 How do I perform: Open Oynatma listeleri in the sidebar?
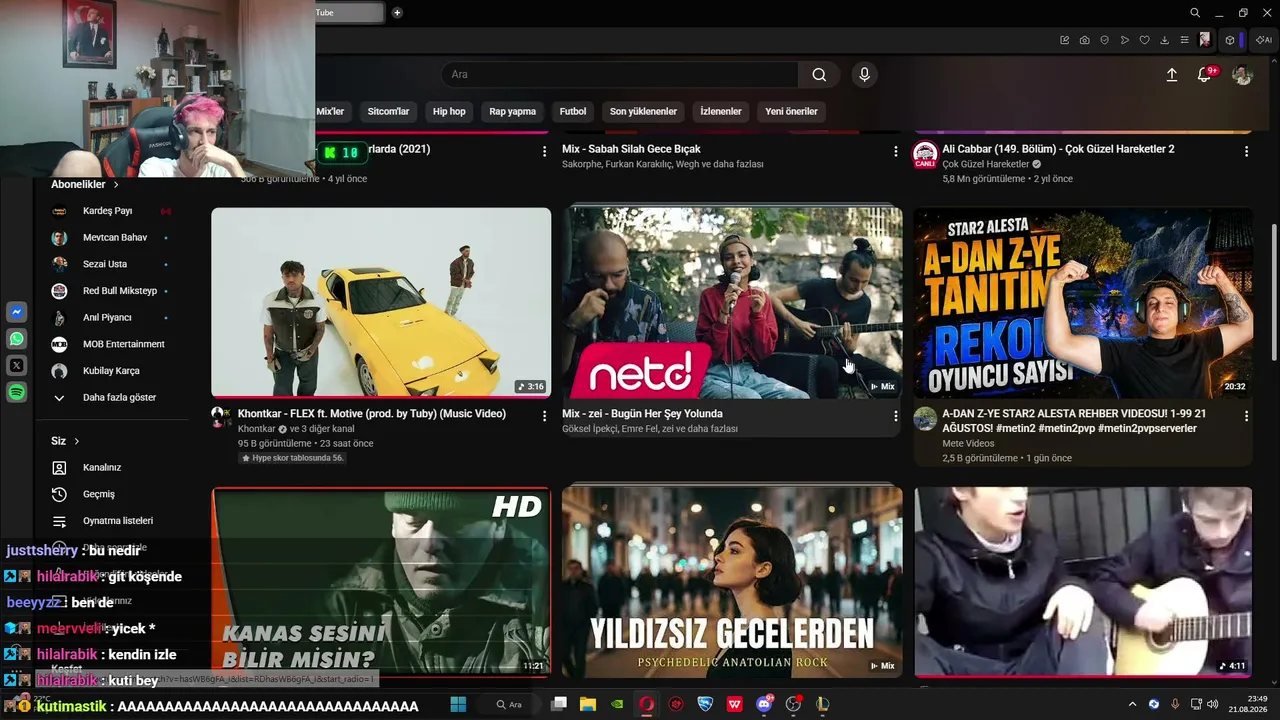117,521
